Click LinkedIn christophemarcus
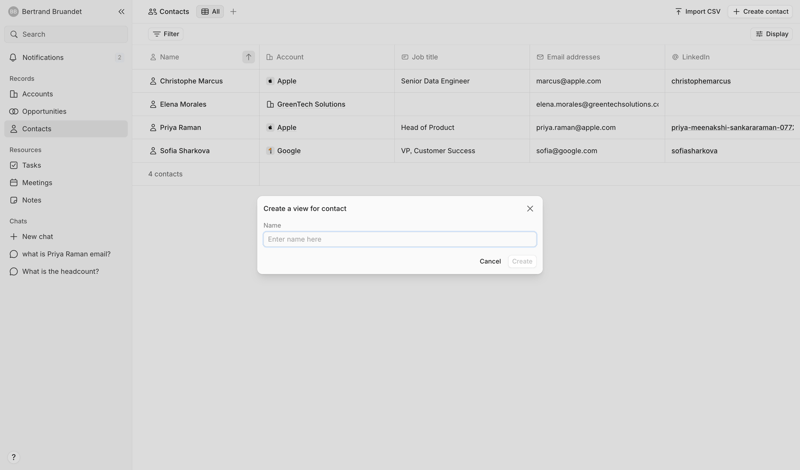 pyautogui.click(x=701, y=81)
